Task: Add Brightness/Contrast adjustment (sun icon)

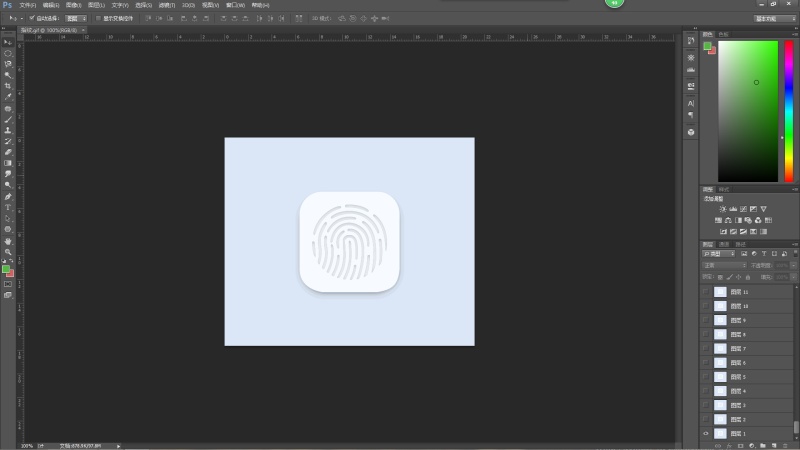Action: pos(722,209)
